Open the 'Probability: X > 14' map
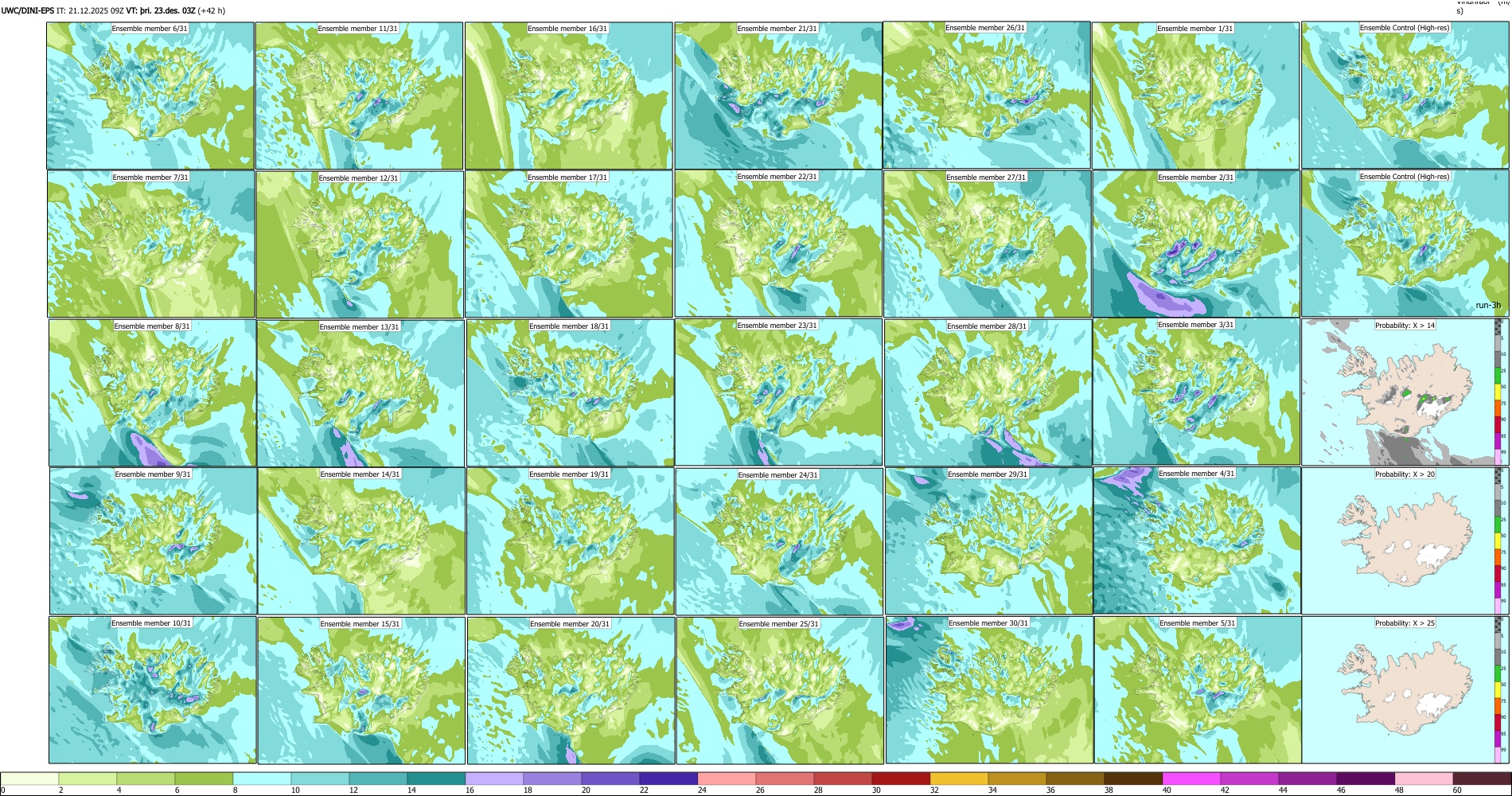 1405,392
